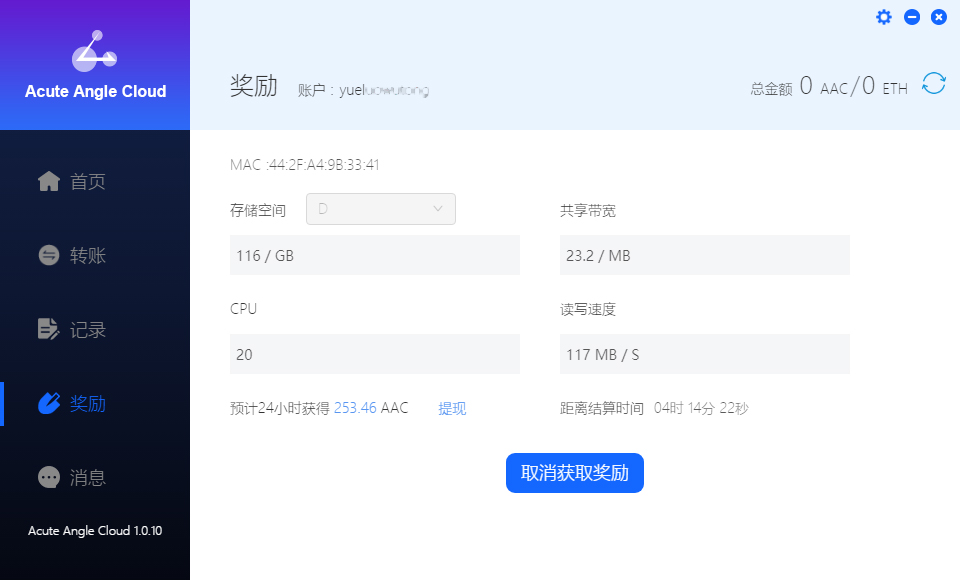Click the 记录 records icon
960x580 pixels.
tap(48, 329)
